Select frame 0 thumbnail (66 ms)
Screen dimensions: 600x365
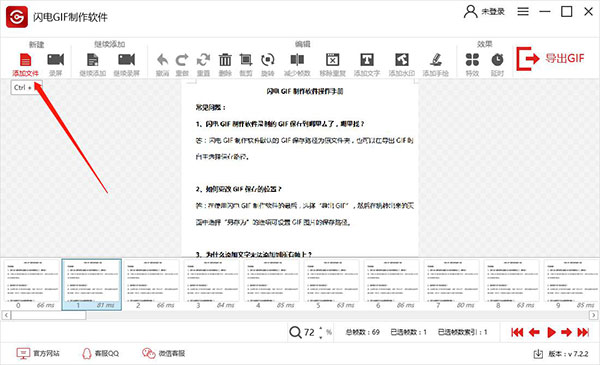[x=32, y=284]
